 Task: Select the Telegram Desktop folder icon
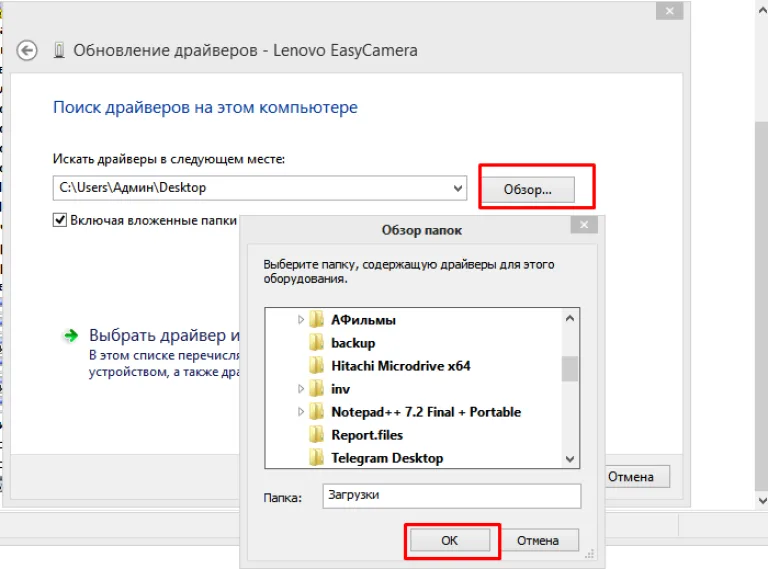coord(316,458)
